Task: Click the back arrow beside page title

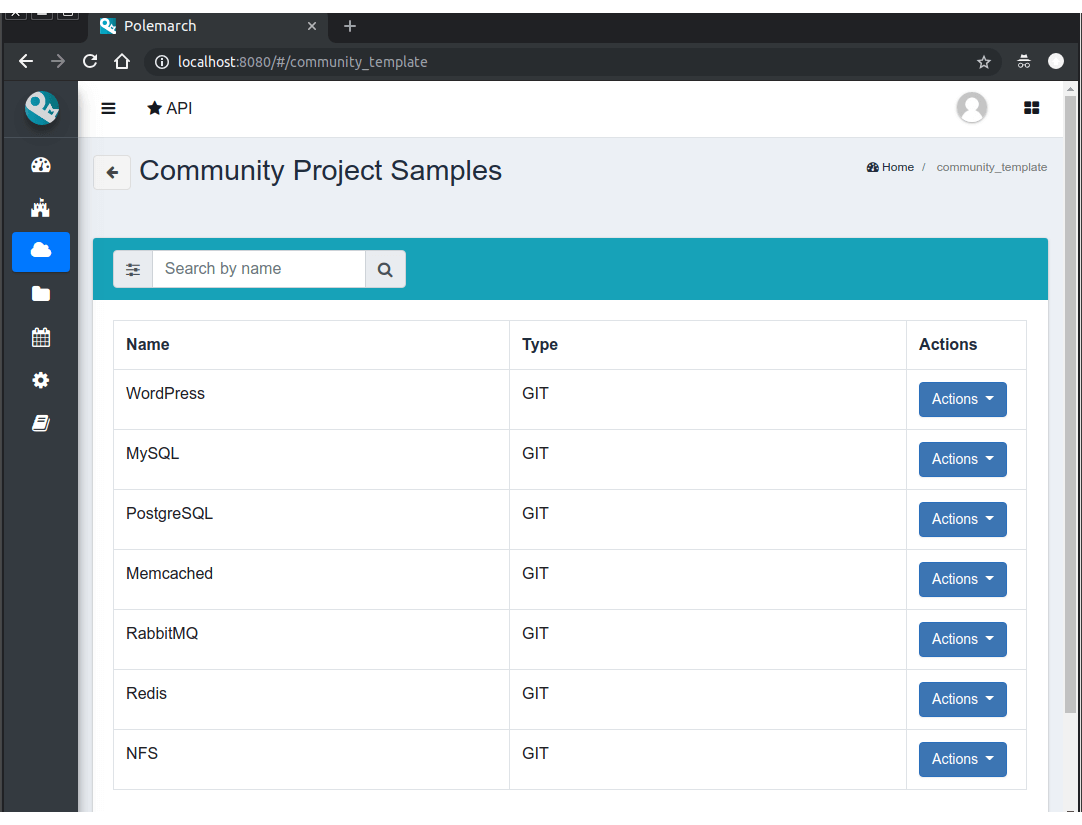Action: (112, 172)
